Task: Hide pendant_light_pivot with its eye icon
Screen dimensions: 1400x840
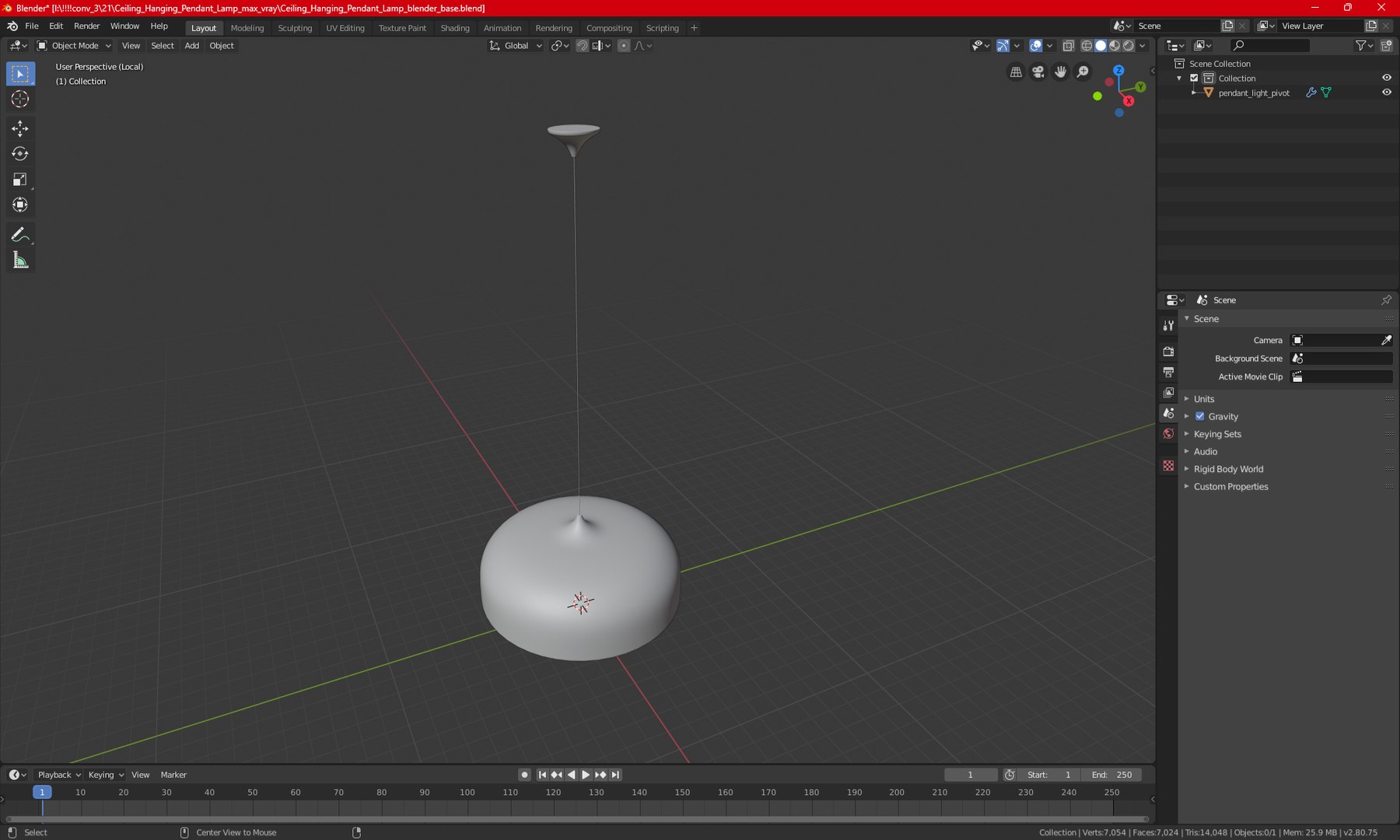Action: tap(1386, 93)
